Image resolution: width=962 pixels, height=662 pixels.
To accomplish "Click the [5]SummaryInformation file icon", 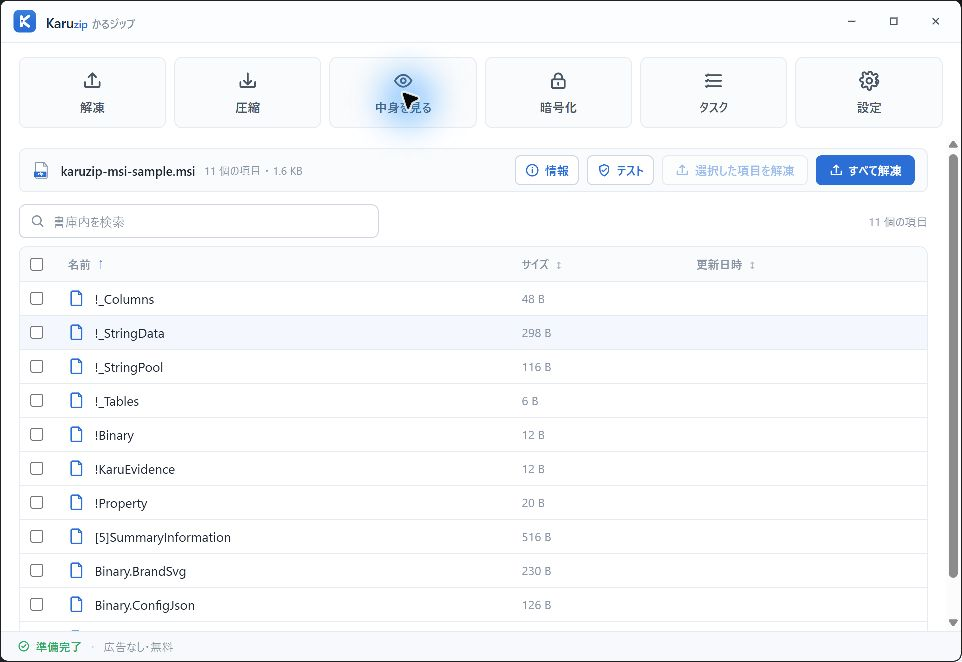I will pyautogui.click(x=76, y=537).
